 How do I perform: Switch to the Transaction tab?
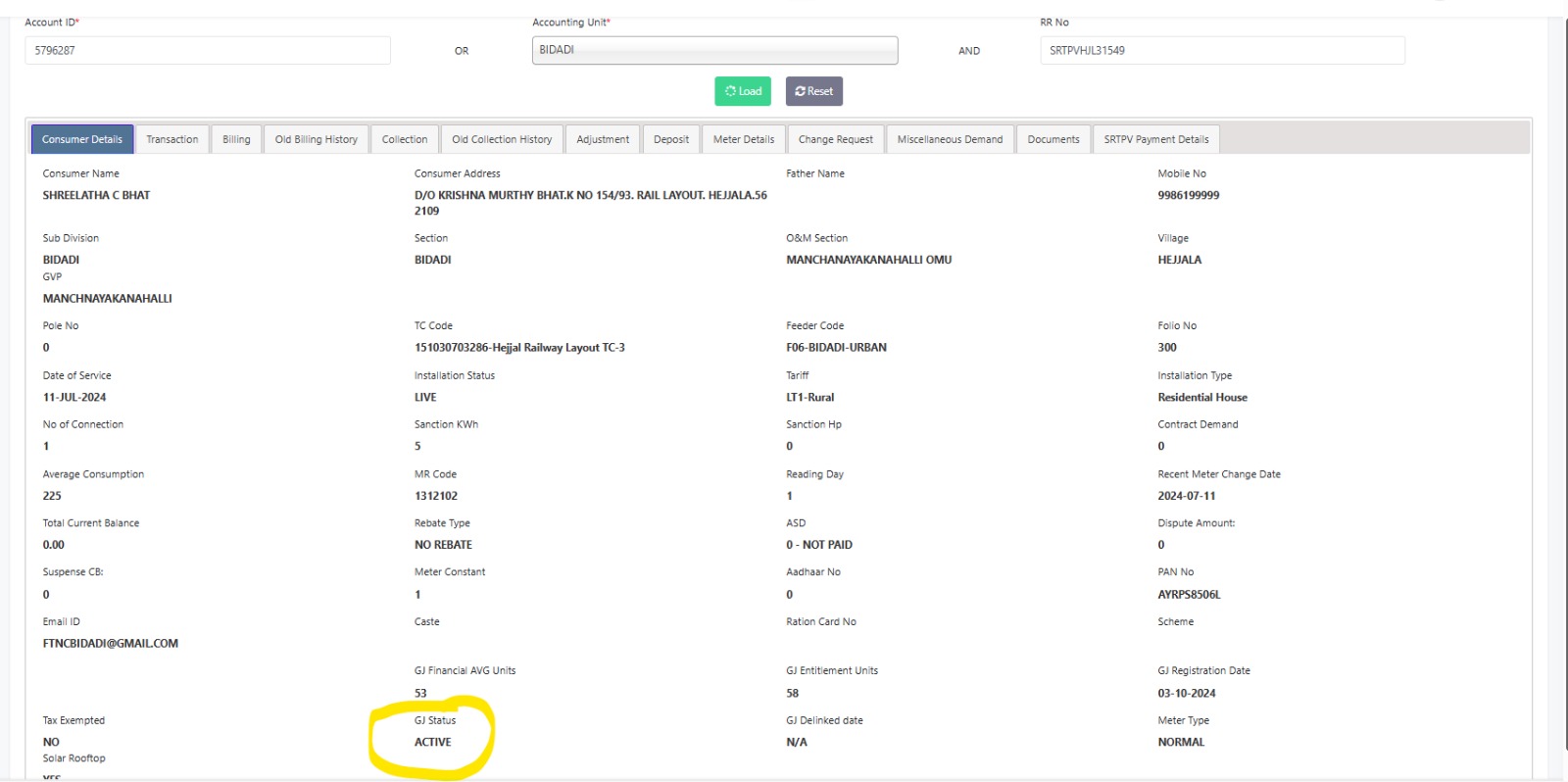(x=172, y=139)
